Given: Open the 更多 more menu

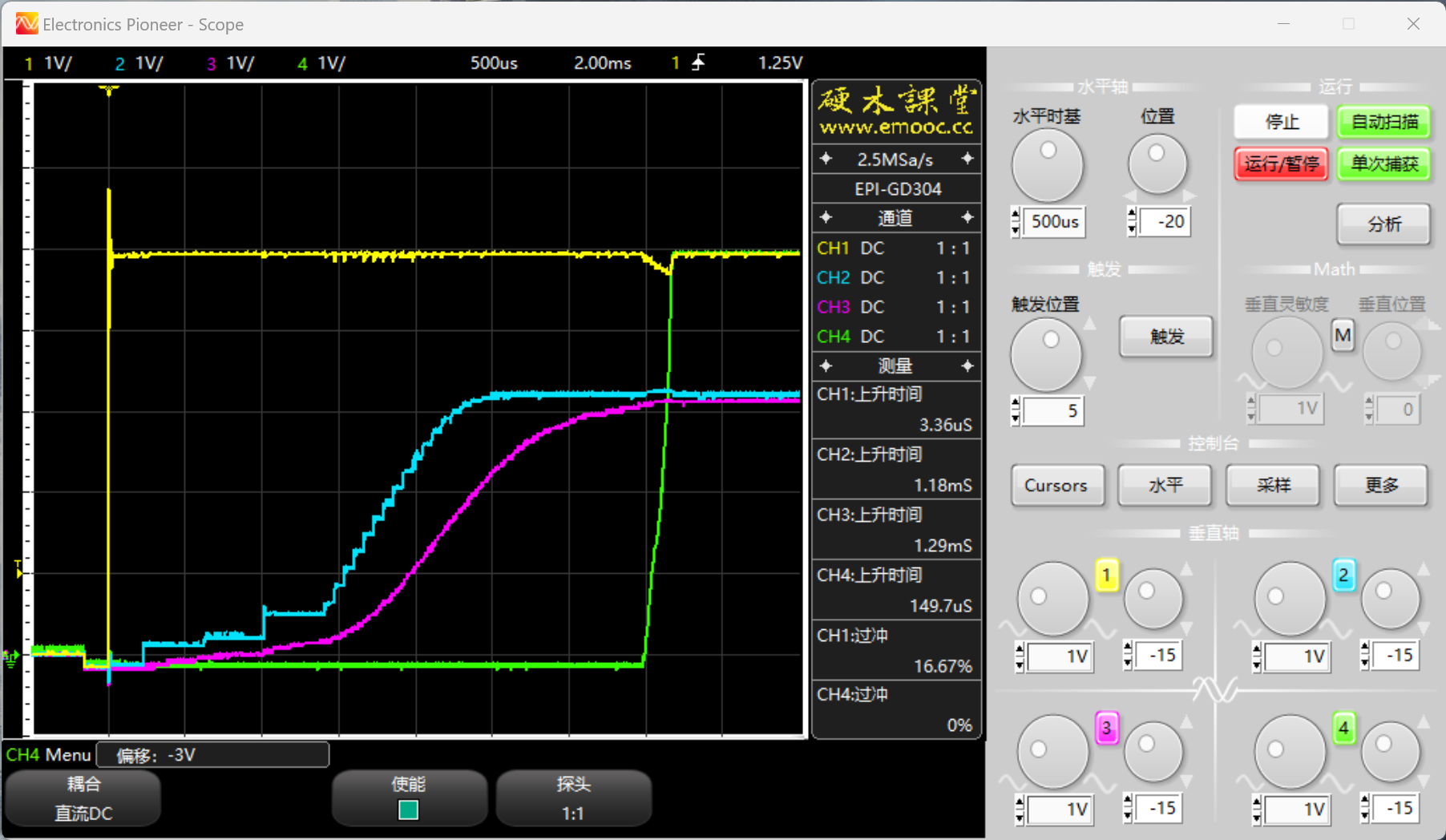Looking at the screenshot, I should coord(1381,485).
